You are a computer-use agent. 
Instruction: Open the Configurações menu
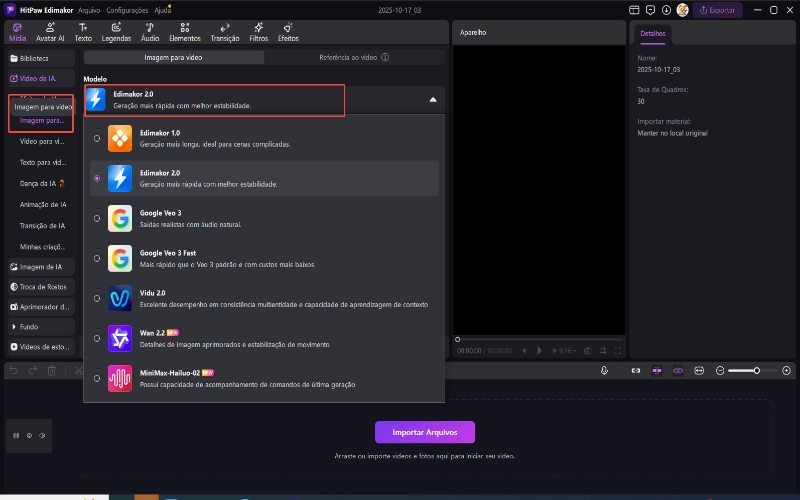click(x=127, y=10)
